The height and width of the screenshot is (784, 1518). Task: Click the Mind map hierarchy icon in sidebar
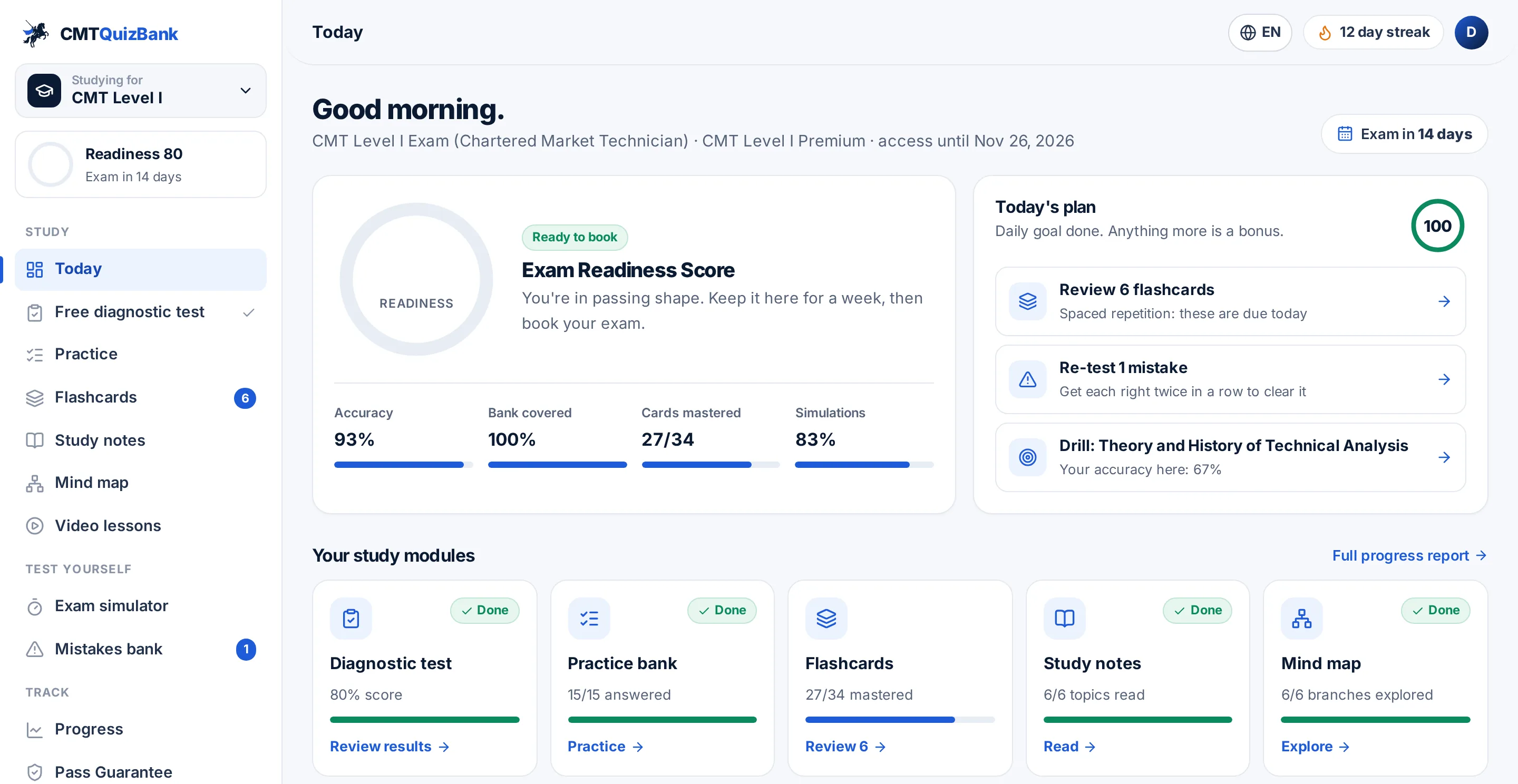coord(35,484)
